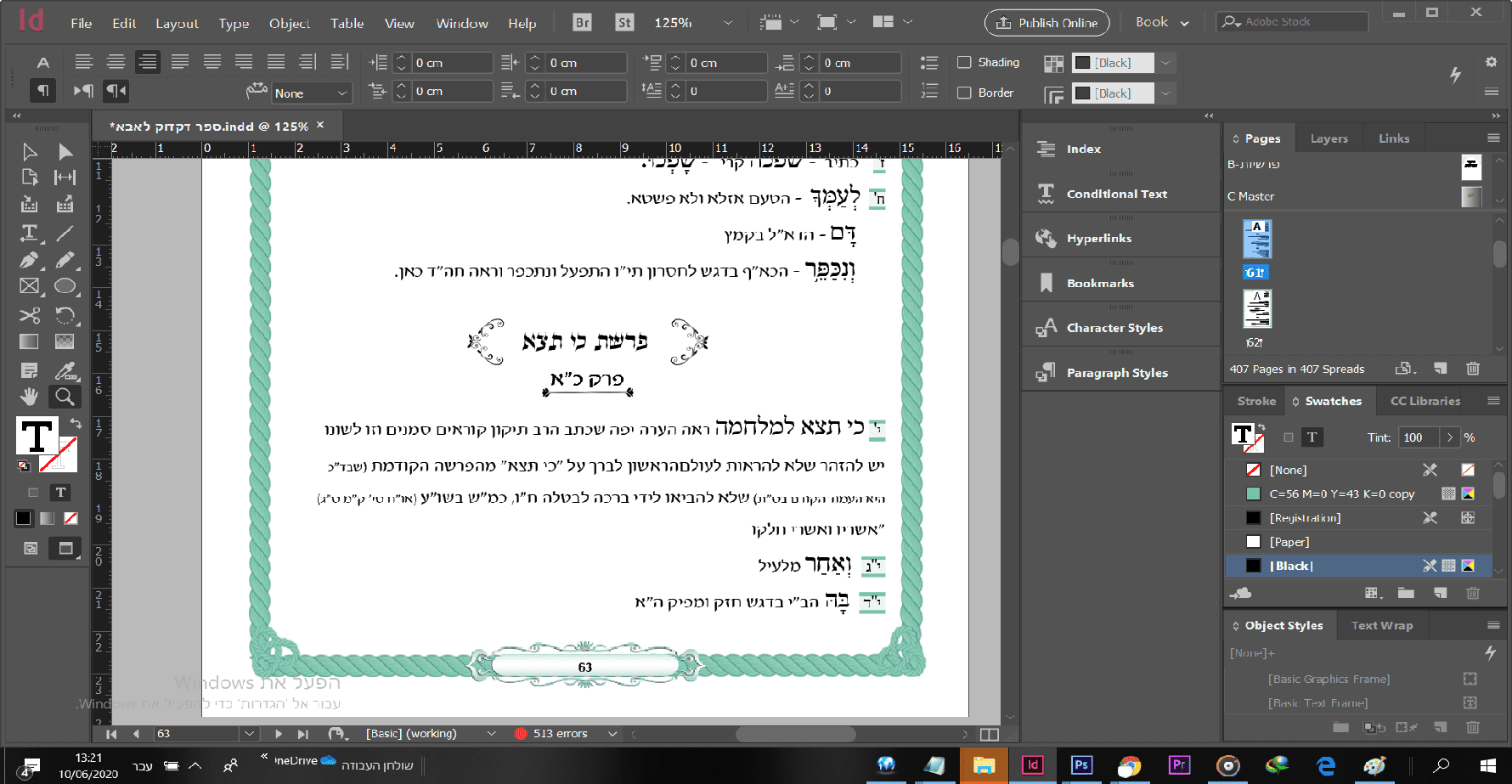The image size is (1512, 784).
Task: Open the Table menu
Action: click(347, 23)
